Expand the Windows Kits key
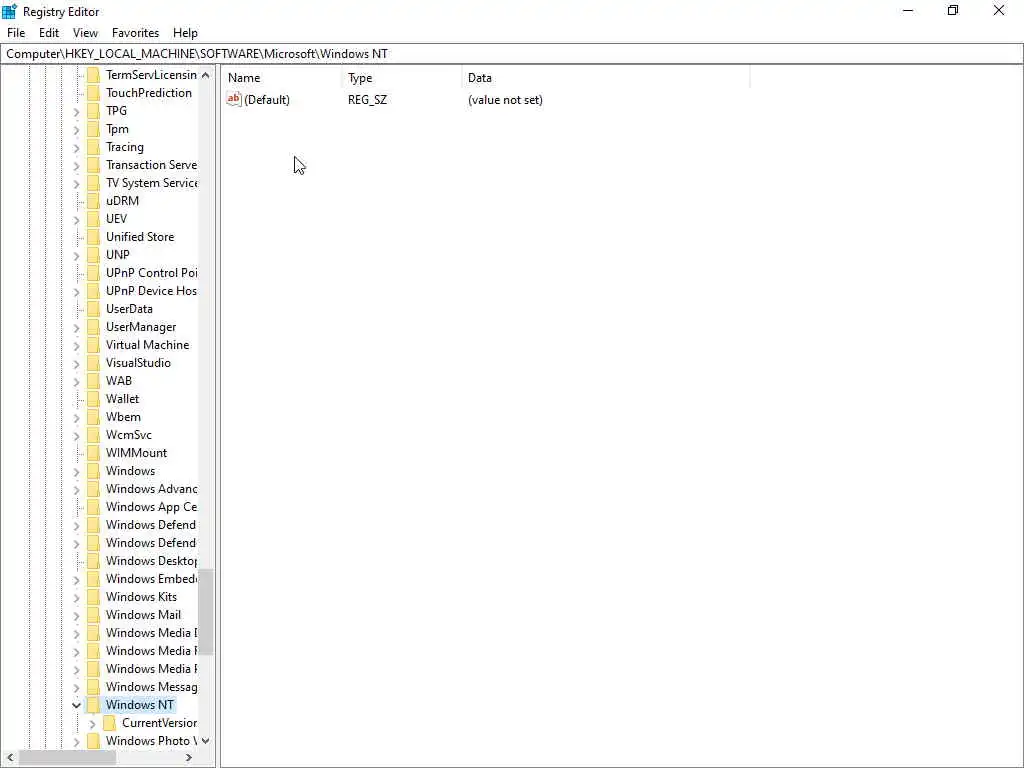The image size is (1024, 768). point(76,598)
